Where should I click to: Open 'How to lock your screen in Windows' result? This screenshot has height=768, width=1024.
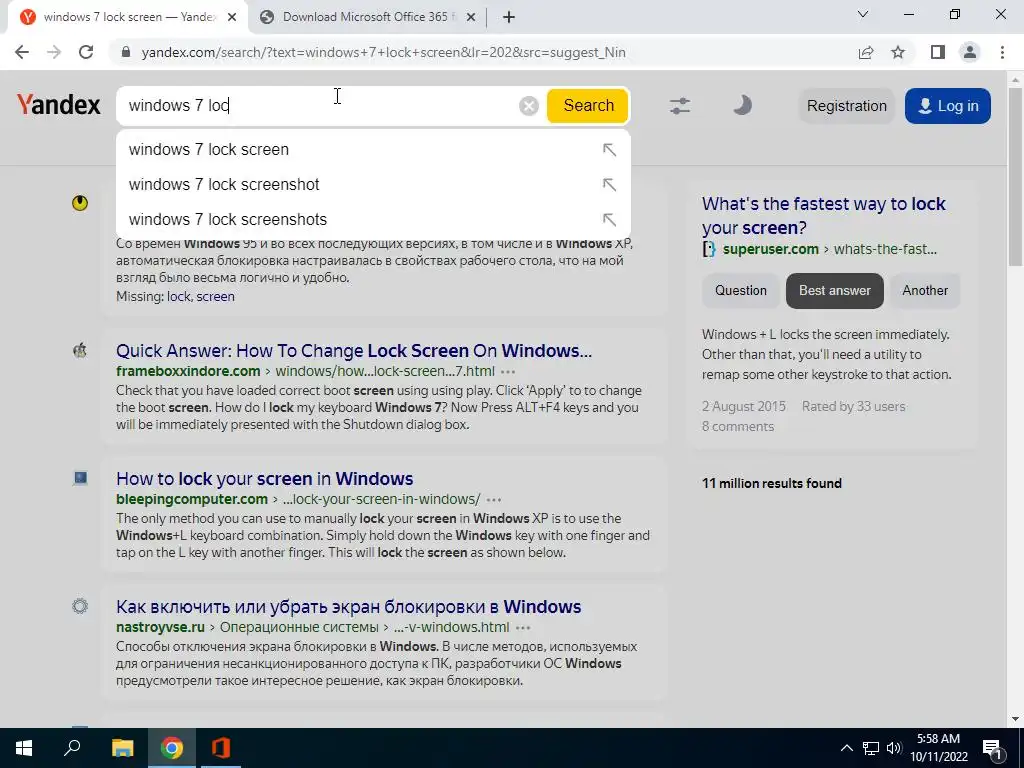coord(264,479)
